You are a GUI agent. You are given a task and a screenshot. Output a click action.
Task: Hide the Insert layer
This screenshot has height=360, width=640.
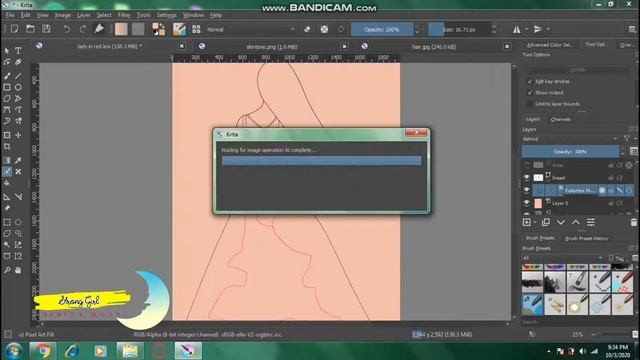point(527,178)
